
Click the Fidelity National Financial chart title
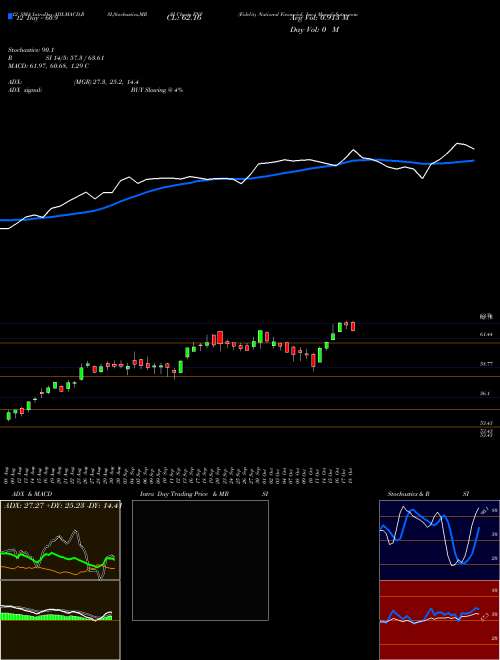point(298,14)
